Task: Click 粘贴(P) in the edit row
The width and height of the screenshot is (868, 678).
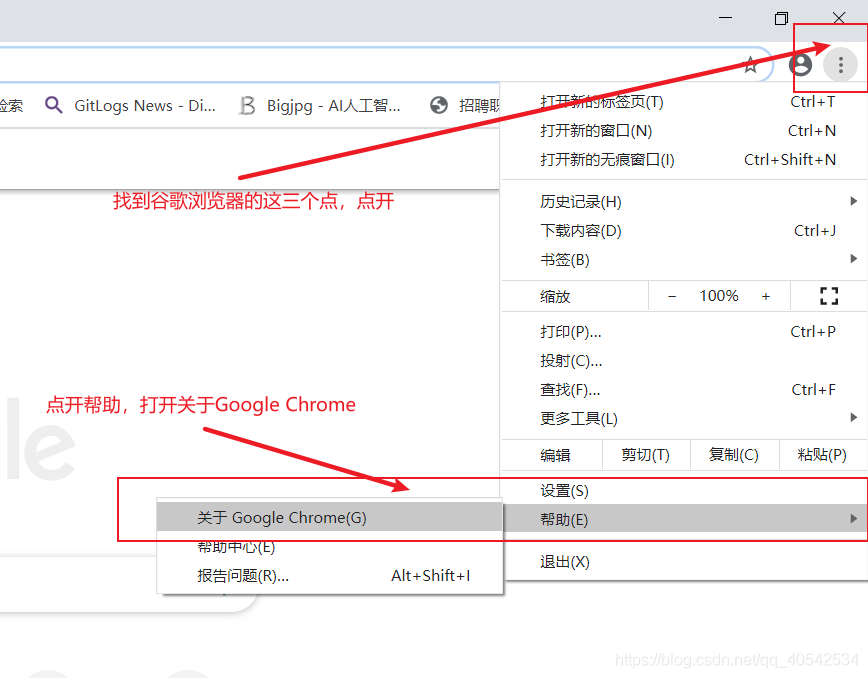Action: (823, 455)
